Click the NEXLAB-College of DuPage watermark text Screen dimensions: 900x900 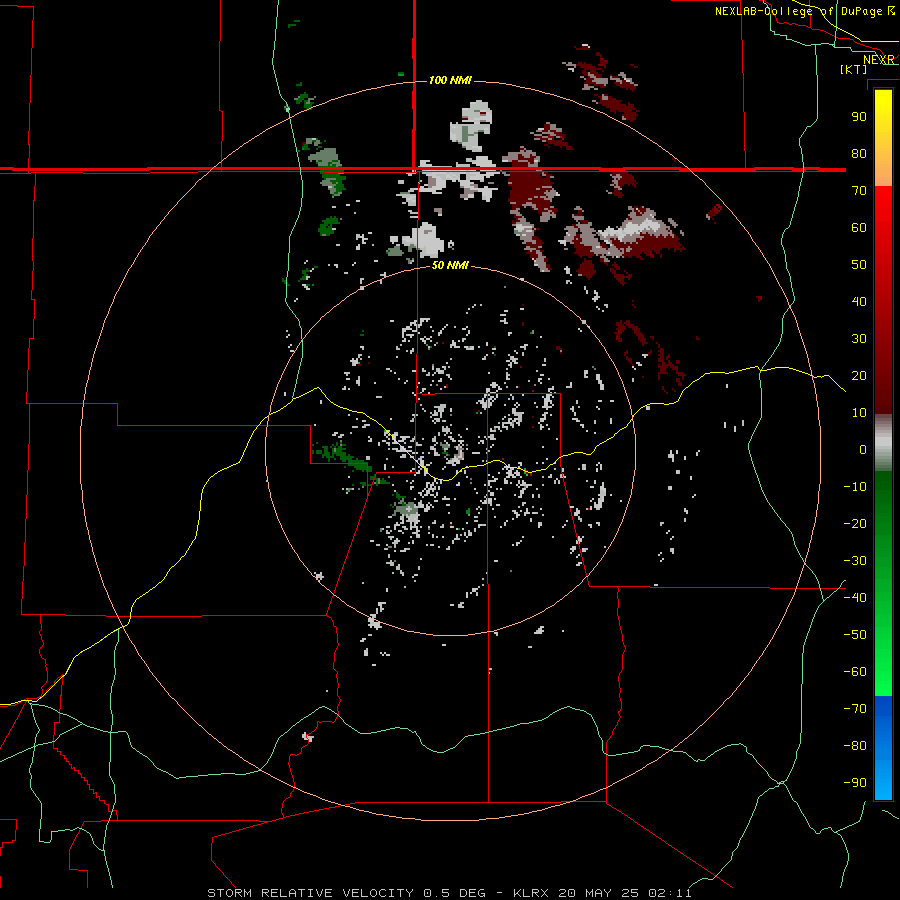click(x=804, y=11)
